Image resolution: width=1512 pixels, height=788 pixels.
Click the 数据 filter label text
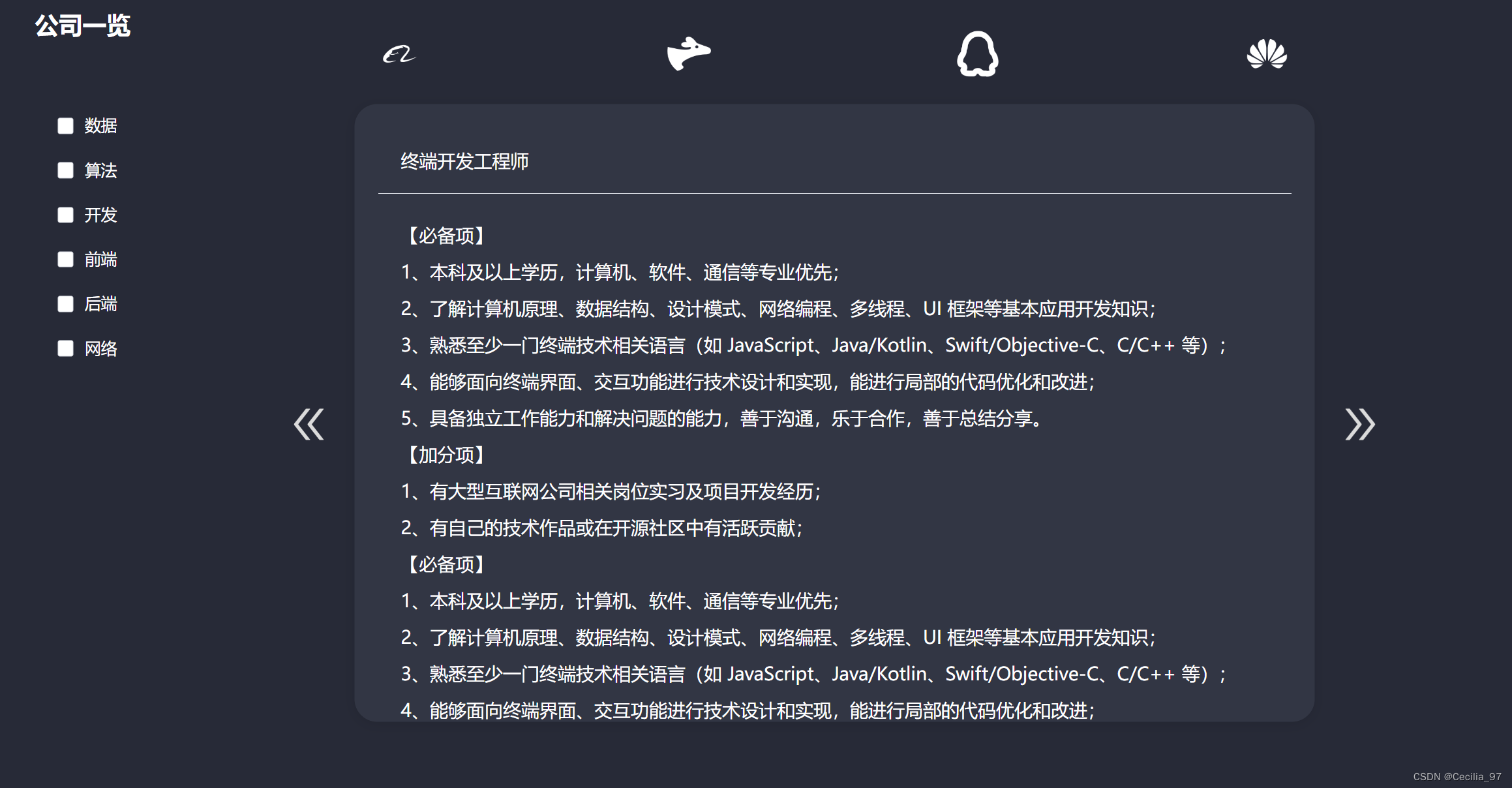point(100,126)
